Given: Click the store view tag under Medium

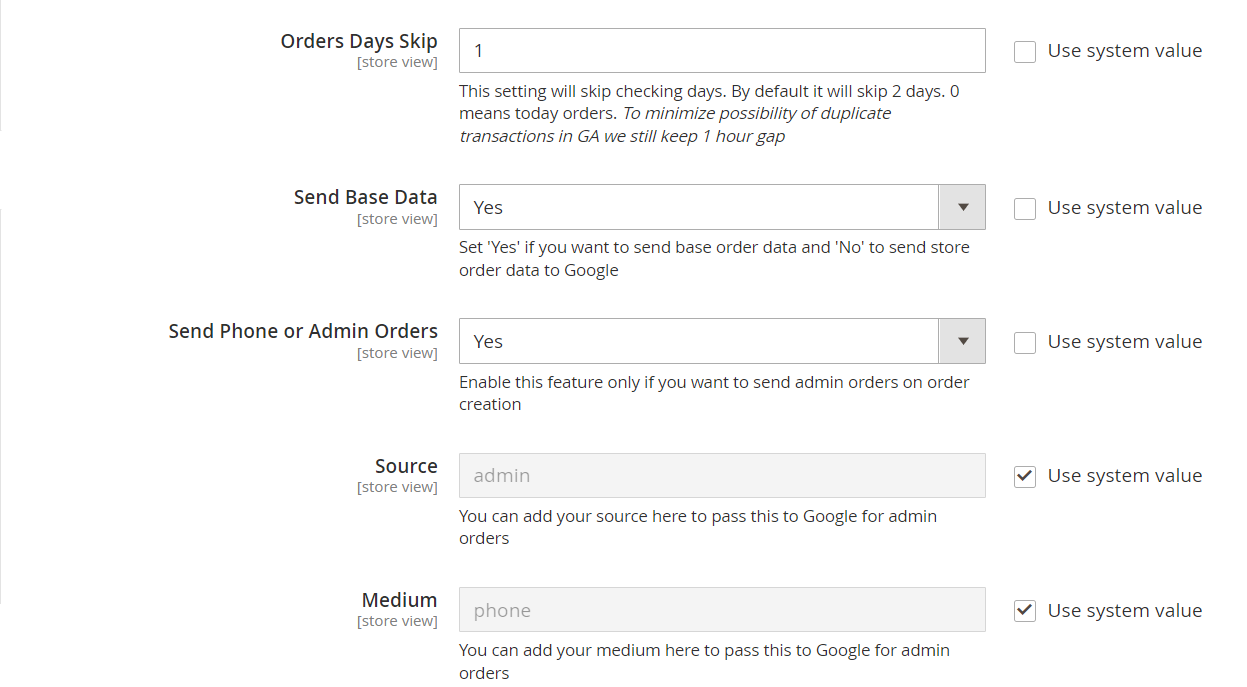Looking at the screenshot, I should (397, 622).
